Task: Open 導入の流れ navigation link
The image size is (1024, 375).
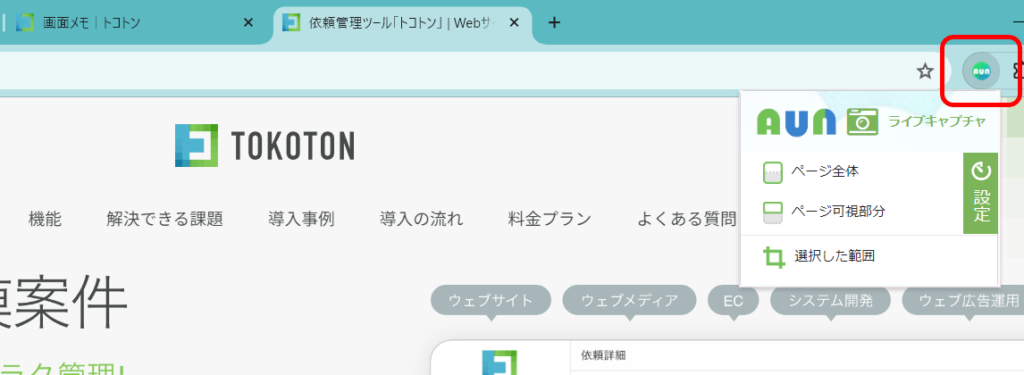Action: click(421, 219)
